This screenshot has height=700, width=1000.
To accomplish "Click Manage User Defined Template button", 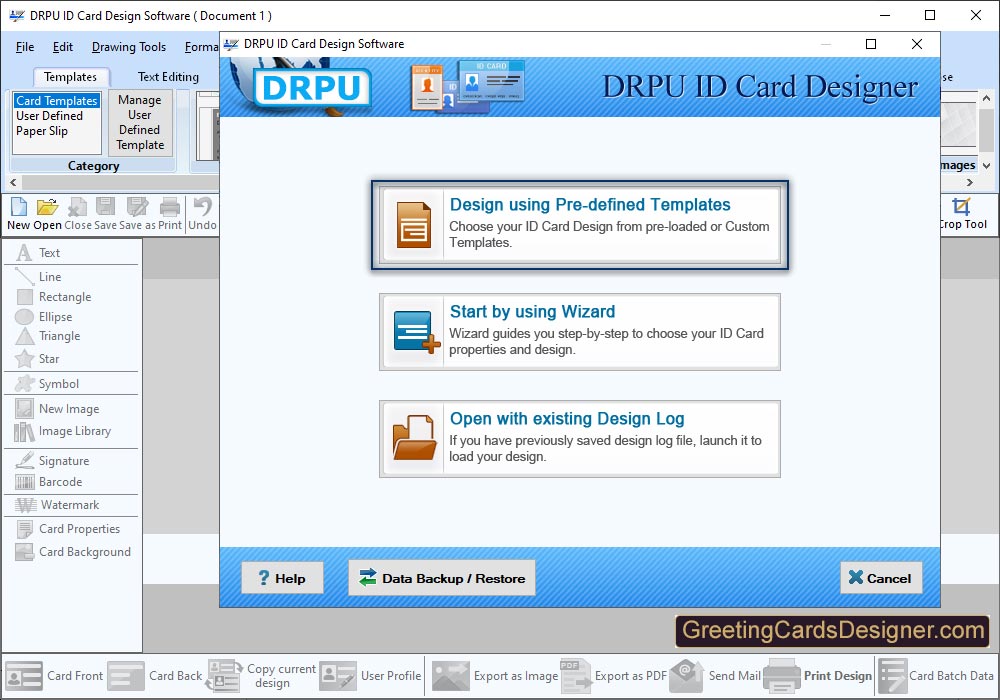I will [140, 122].
